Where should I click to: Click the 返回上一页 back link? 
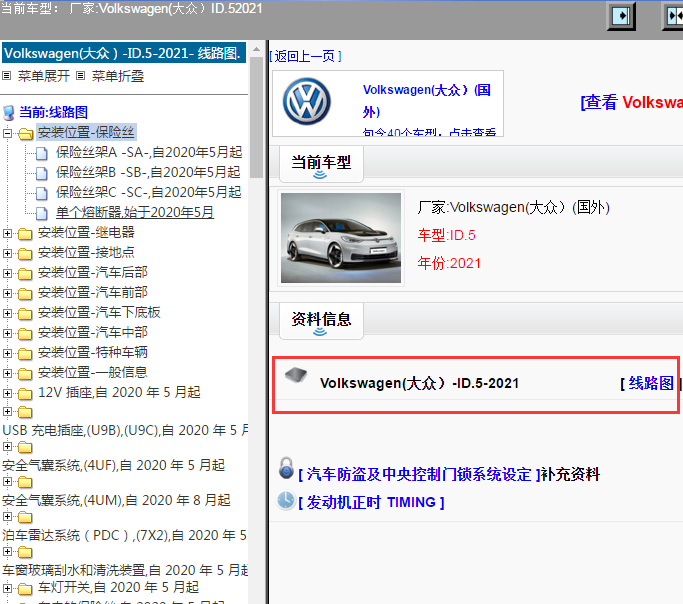[305, 56]
